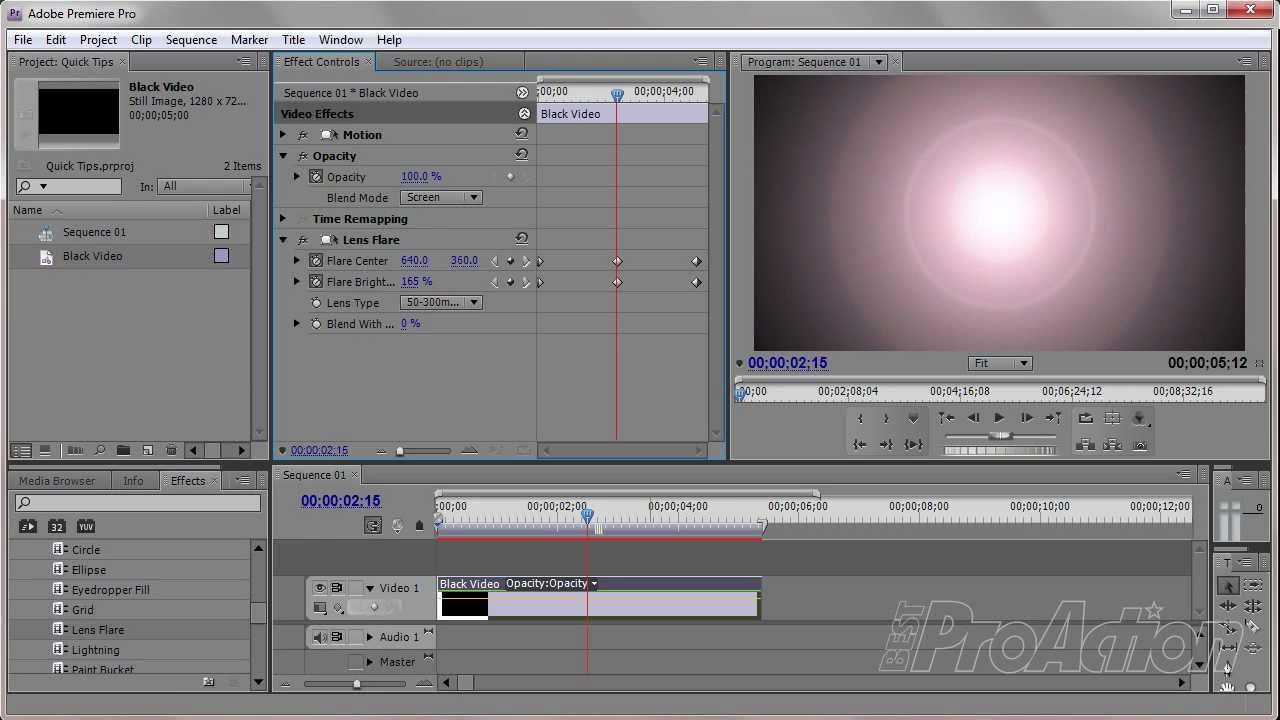Toggle Video 1 track output eye
Screen dimensions: 1280x720
(320, 588)
